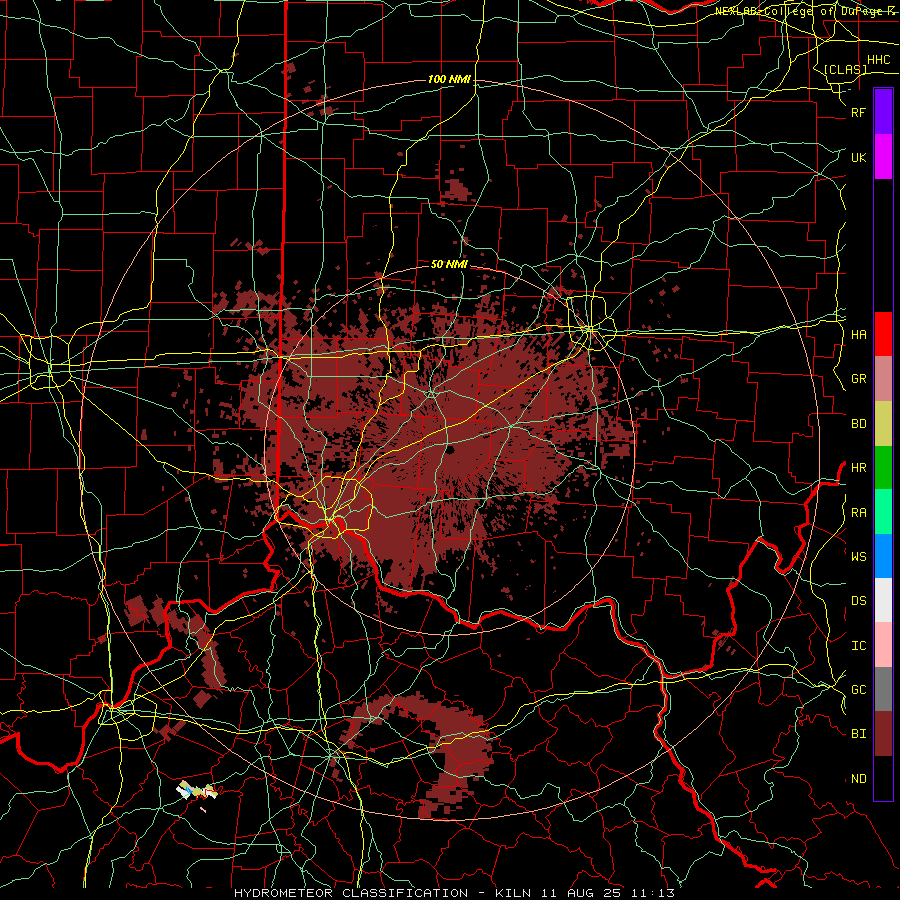Click the 'ND' legend label
Viewport: 900px width, 900px height.
[x=858, y=779]
